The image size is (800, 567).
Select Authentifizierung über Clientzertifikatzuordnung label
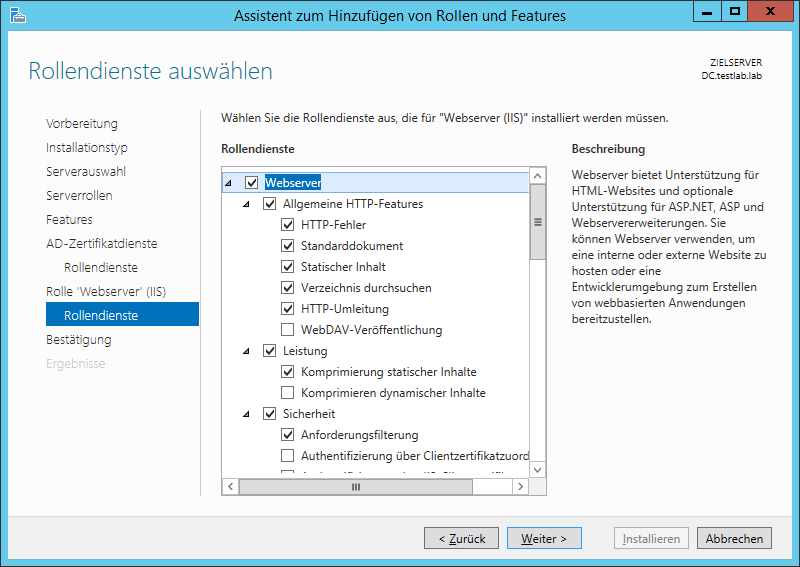415,455
